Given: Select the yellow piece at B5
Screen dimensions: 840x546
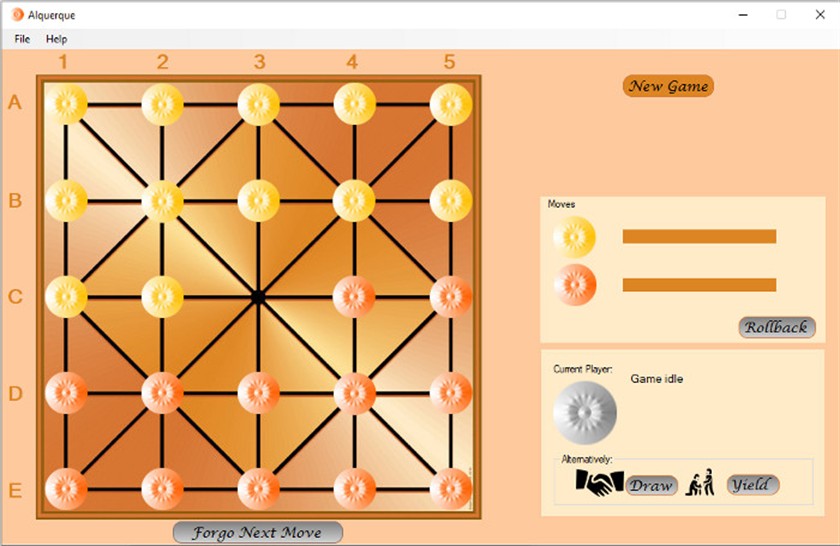Looking at the screenshot, I should point(451,200).
